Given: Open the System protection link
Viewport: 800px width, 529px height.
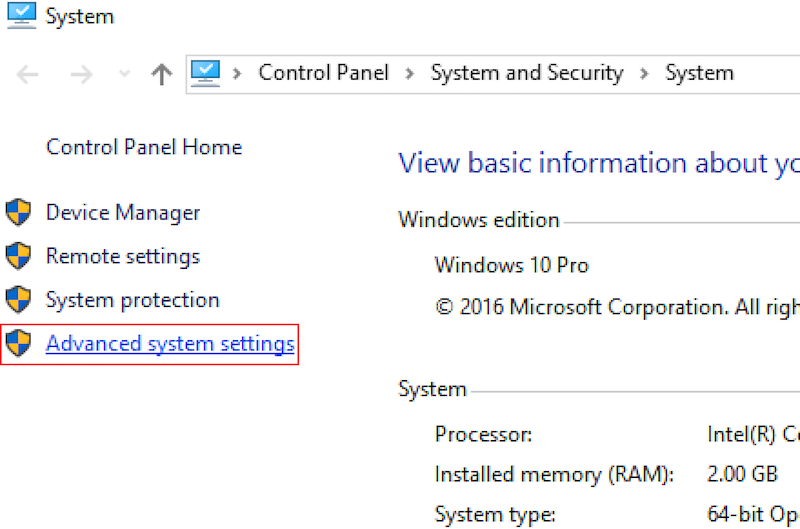Looking at the screenshot, I should click(x=133, y=300).
